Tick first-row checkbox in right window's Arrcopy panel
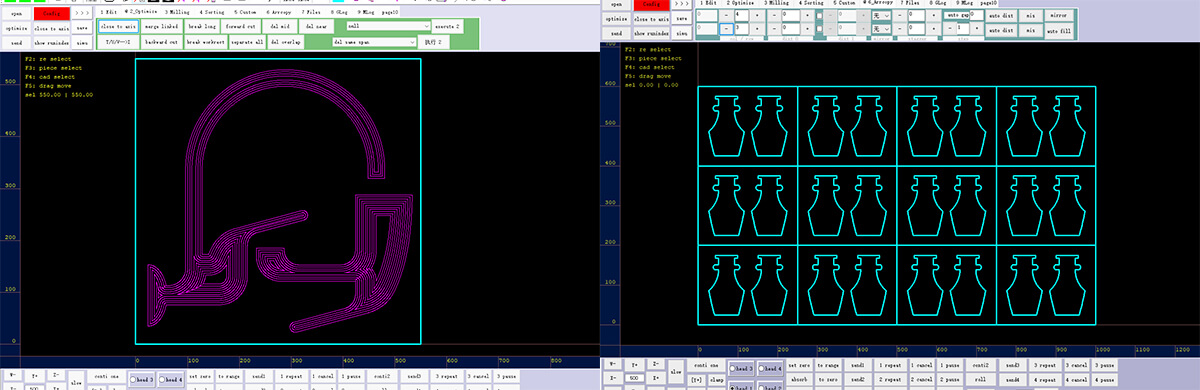This screenshot has width=1200, height=390. (x=819, y=16)
